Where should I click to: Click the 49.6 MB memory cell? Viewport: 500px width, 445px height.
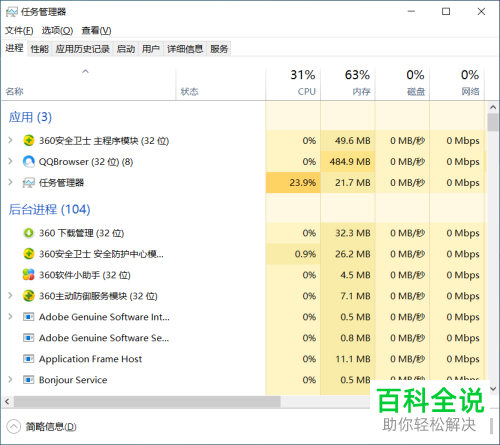point(348,141)
